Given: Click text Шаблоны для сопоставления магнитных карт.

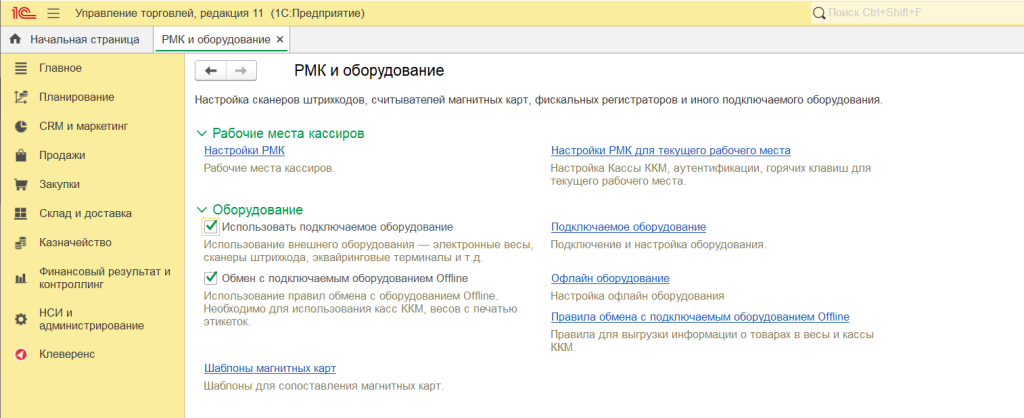Looking at the screenshot, I should click(x=324, y=386).
